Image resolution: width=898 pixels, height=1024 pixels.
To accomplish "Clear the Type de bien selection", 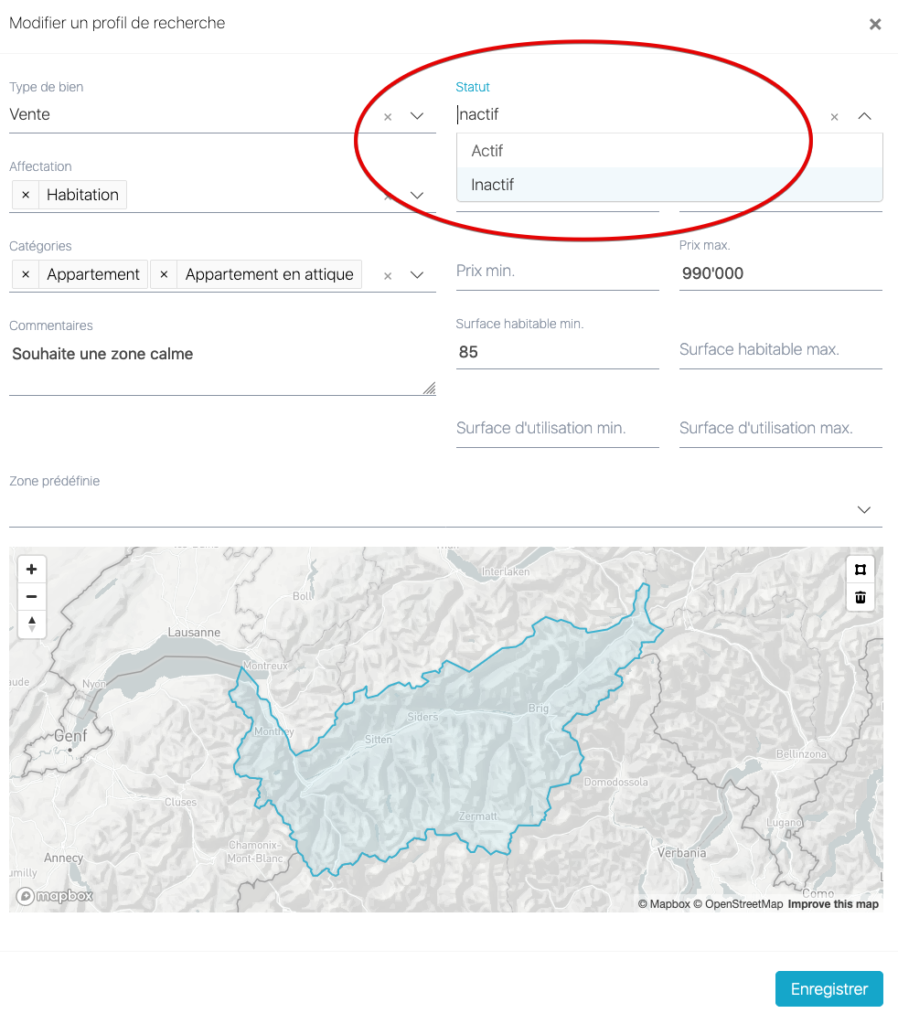I will [388, 117].
